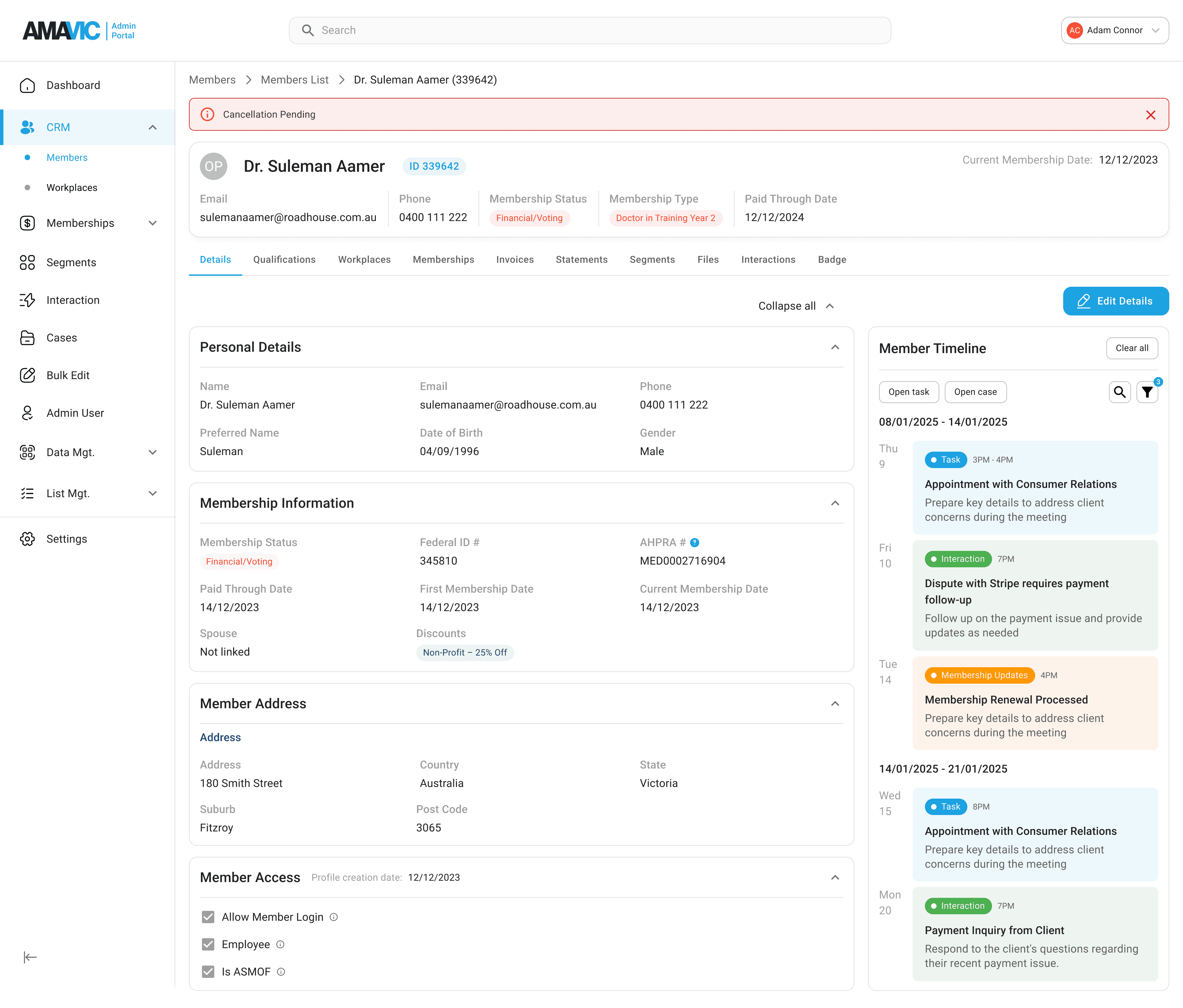Toggle the Employee checkbox
Screen dimensions: 1183x1008
point(208,944)
